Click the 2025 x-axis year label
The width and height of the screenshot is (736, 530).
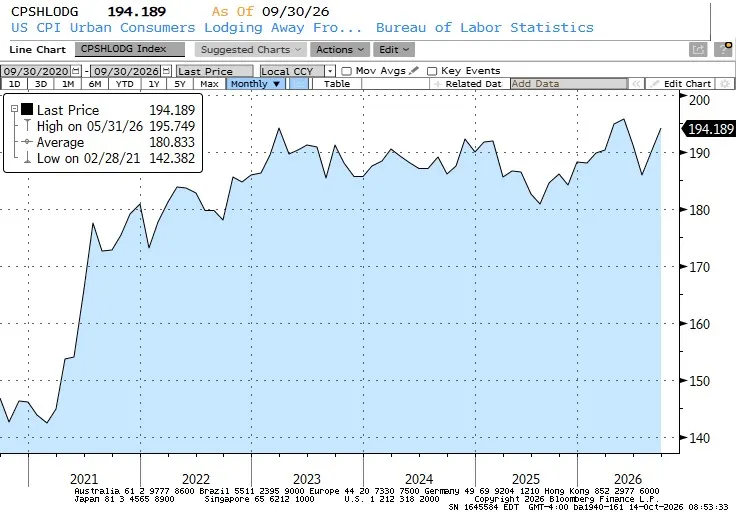526,479
